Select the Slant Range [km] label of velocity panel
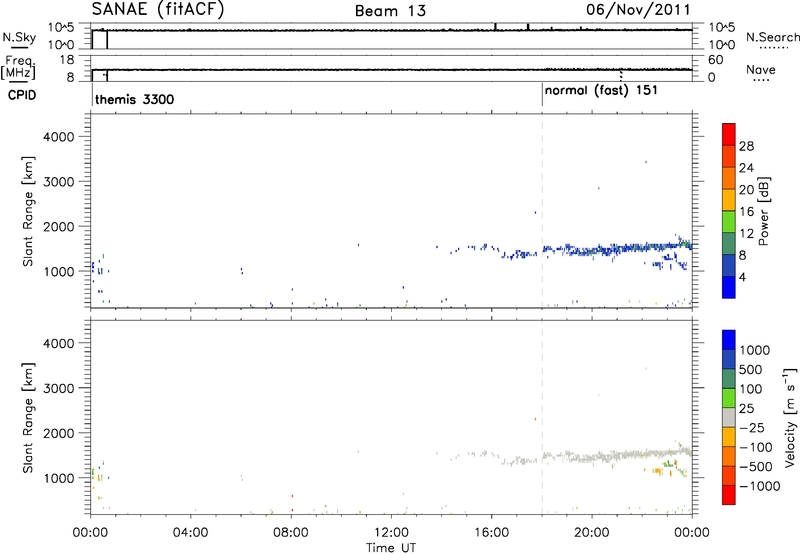 (28, 418)
